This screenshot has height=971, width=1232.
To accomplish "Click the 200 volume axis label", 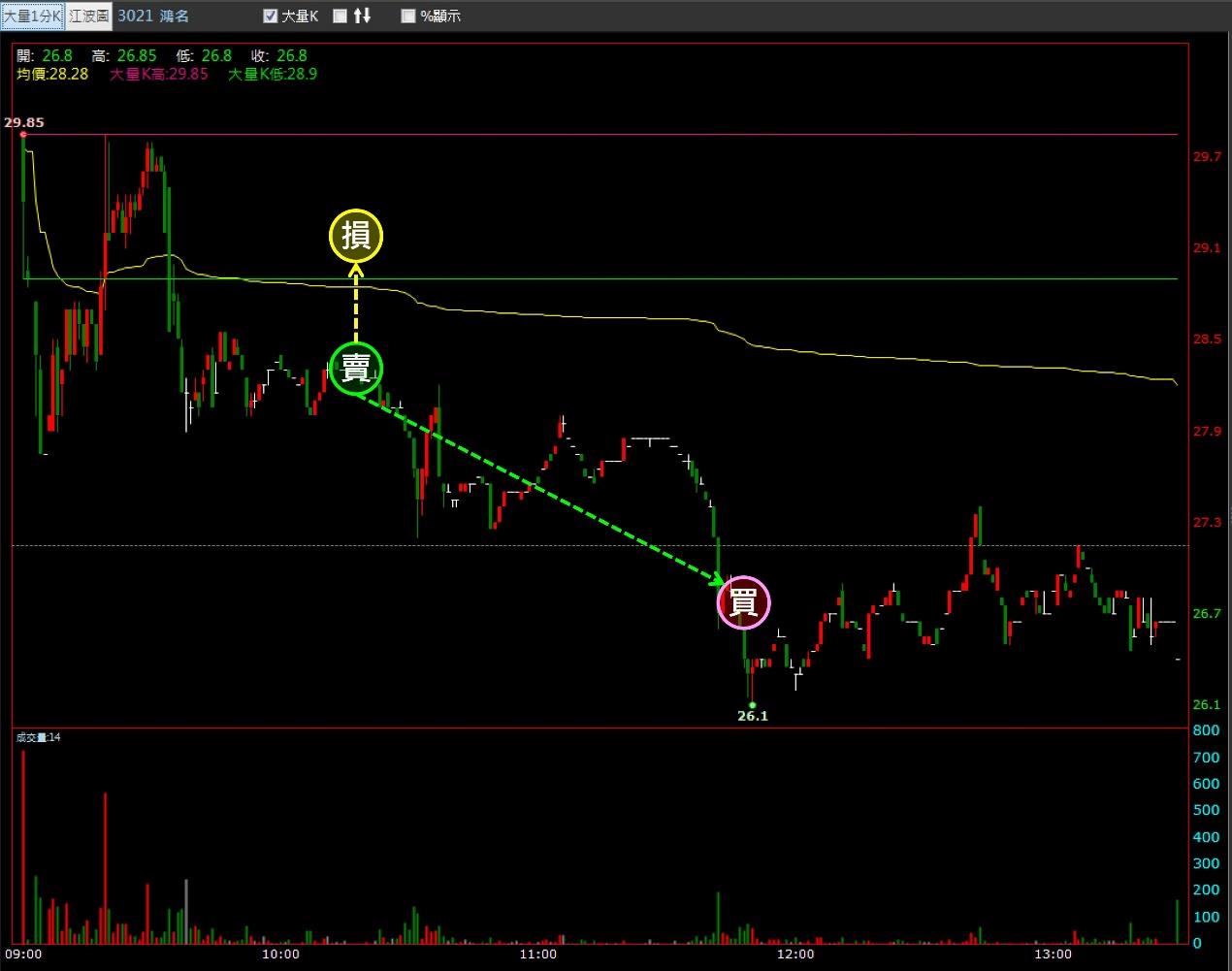I will pyautogui.click(x=1206, y=890).
